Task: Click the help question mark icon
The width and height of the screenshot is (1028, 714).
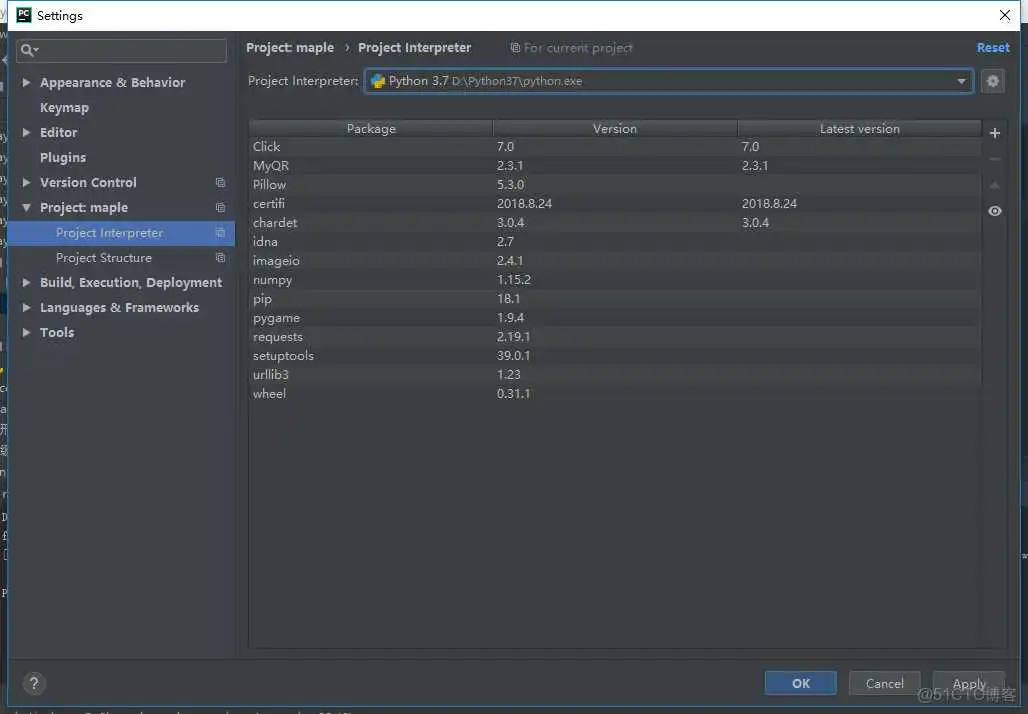Action: 34,683
